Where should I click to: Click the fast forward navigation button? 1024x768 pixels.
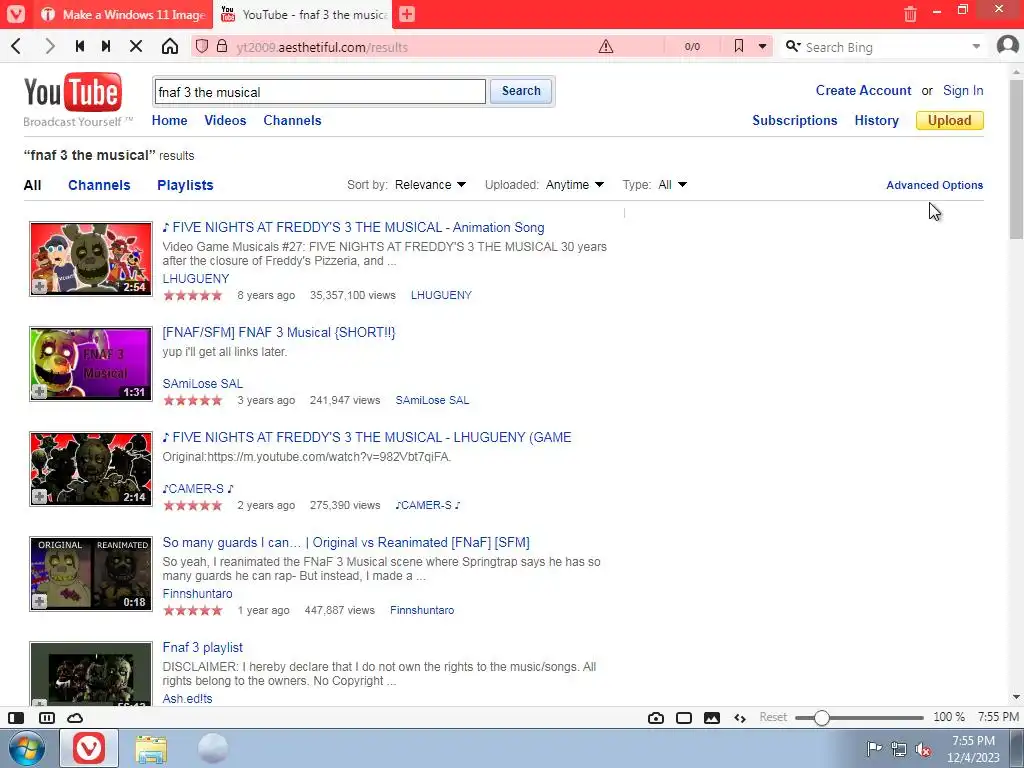(106, 46)
